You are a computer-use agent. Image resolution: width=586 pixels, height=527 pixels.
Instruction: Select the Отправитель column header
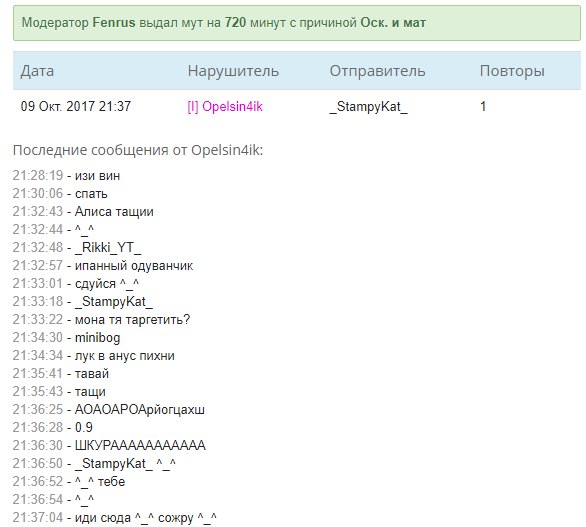pos(377,71)
